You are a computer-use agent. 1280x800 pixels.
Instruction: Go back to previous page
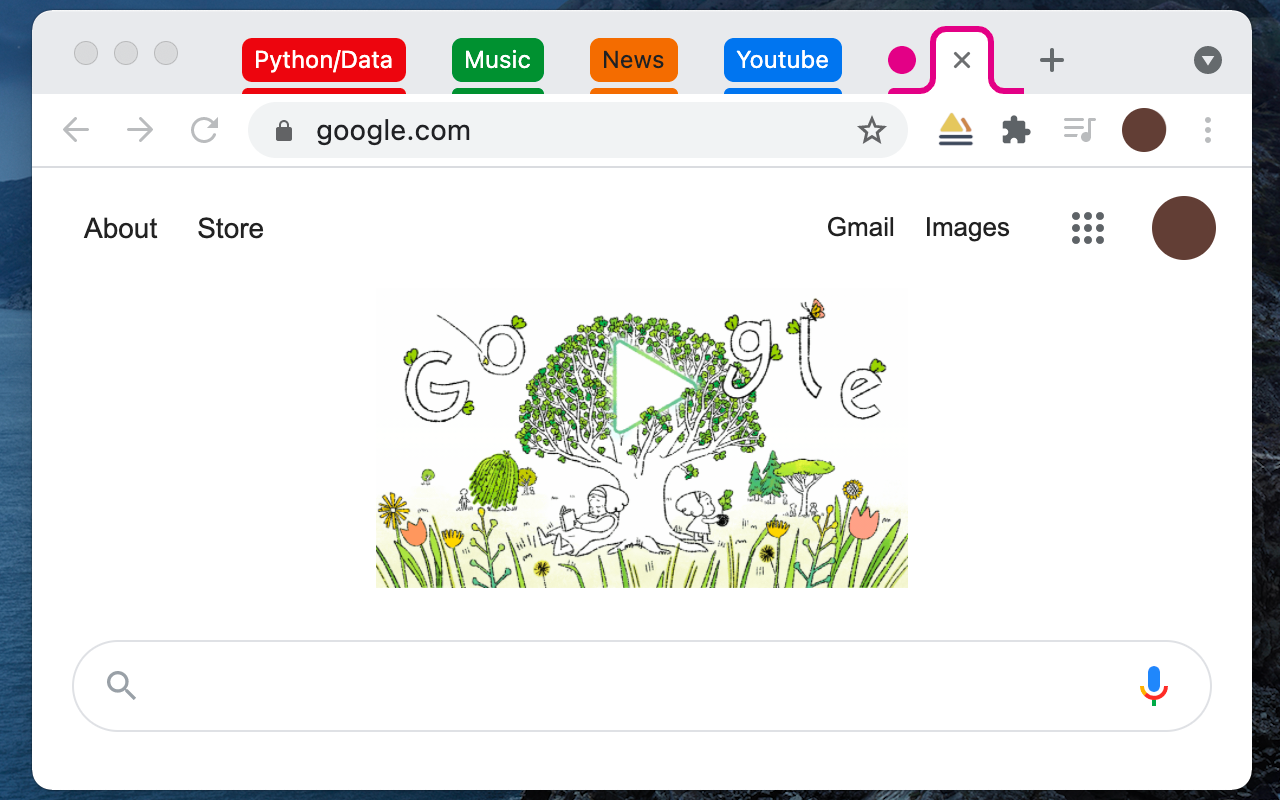pos(76,130)
